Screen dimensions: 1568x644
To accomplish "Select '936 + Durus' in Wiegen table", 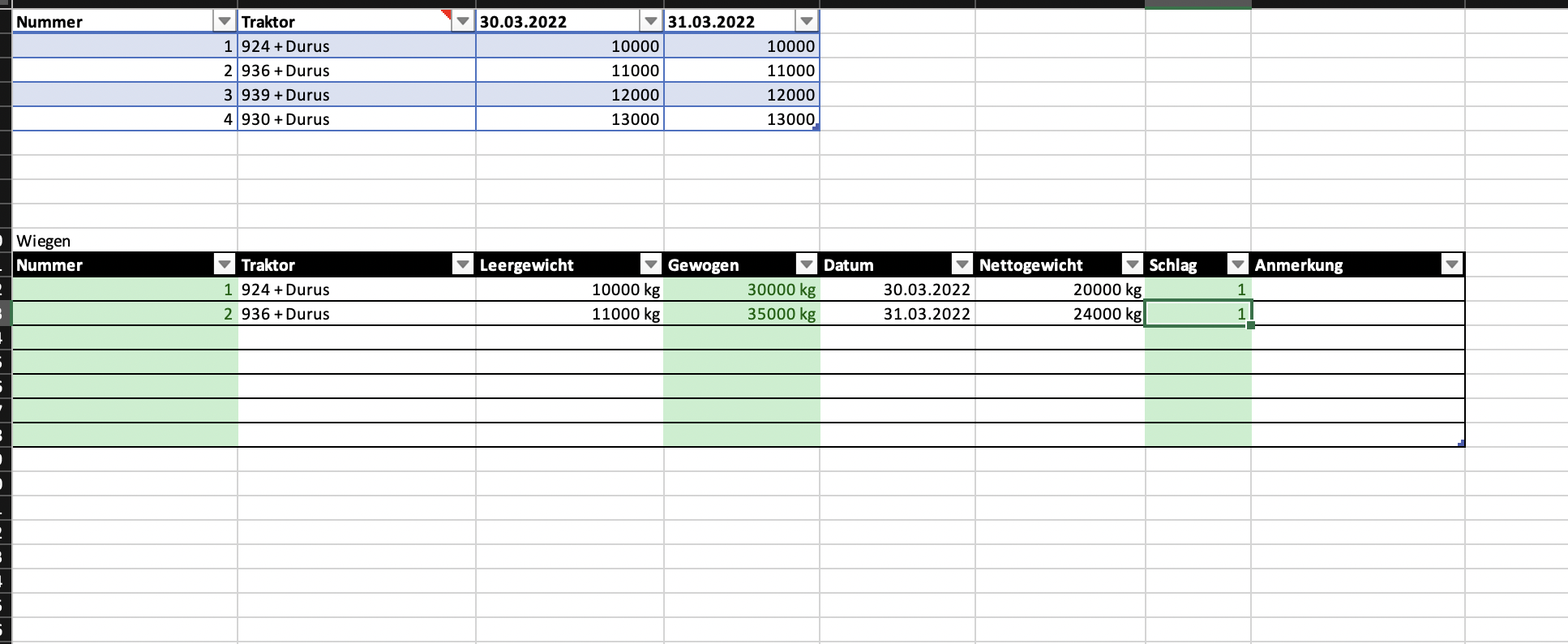I will tap(357, 314).
